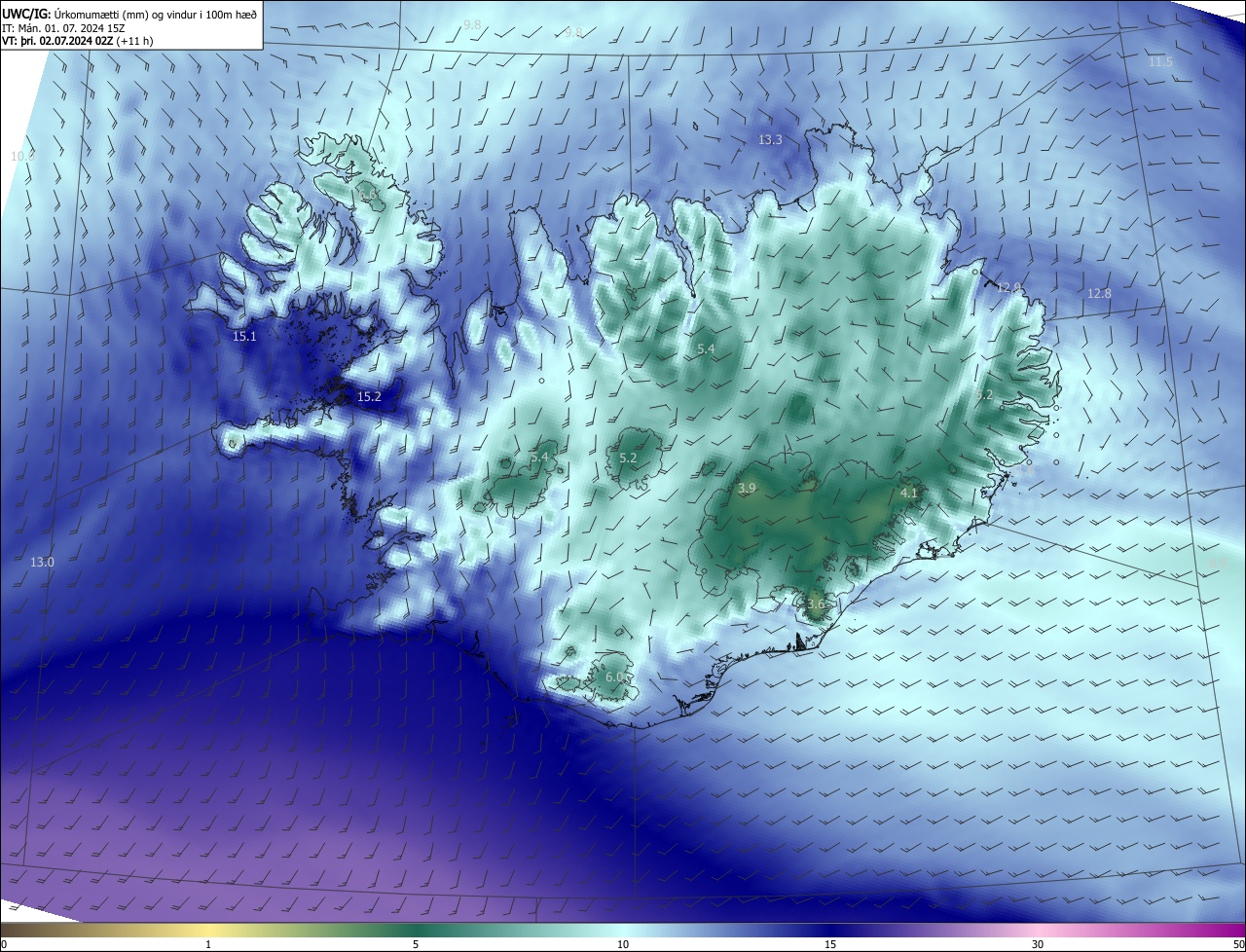1246x952 pixels.
Task: Click the 12.8 value label over the sea
Action: click(x=1099, y=294)
